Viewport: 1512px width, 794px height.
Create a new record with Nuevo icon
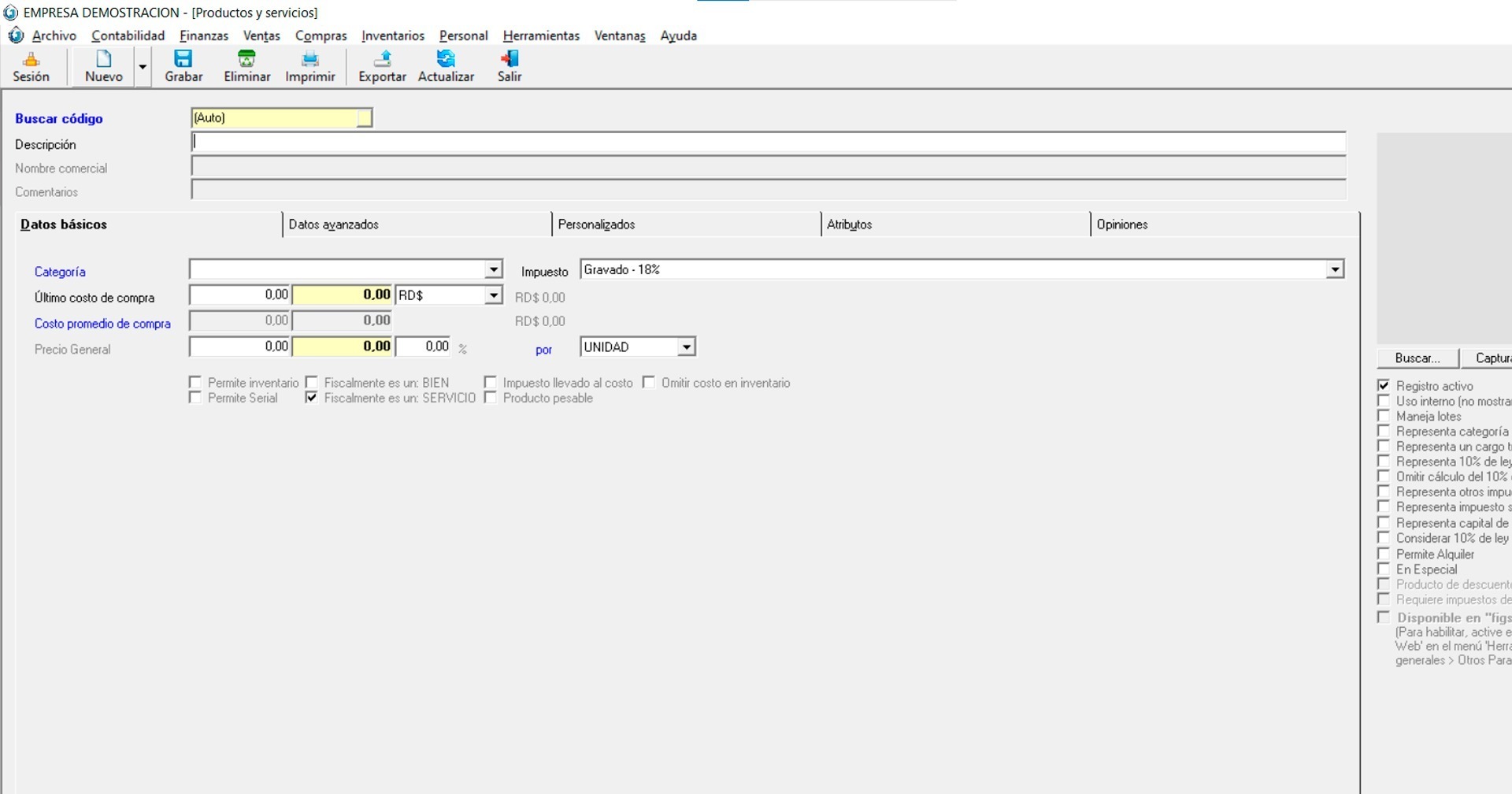tap(104, 60)
